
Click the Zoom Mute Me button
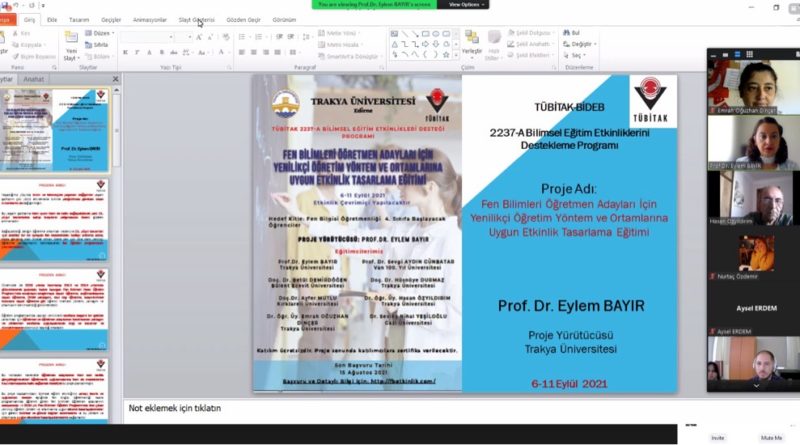(771, 438)
